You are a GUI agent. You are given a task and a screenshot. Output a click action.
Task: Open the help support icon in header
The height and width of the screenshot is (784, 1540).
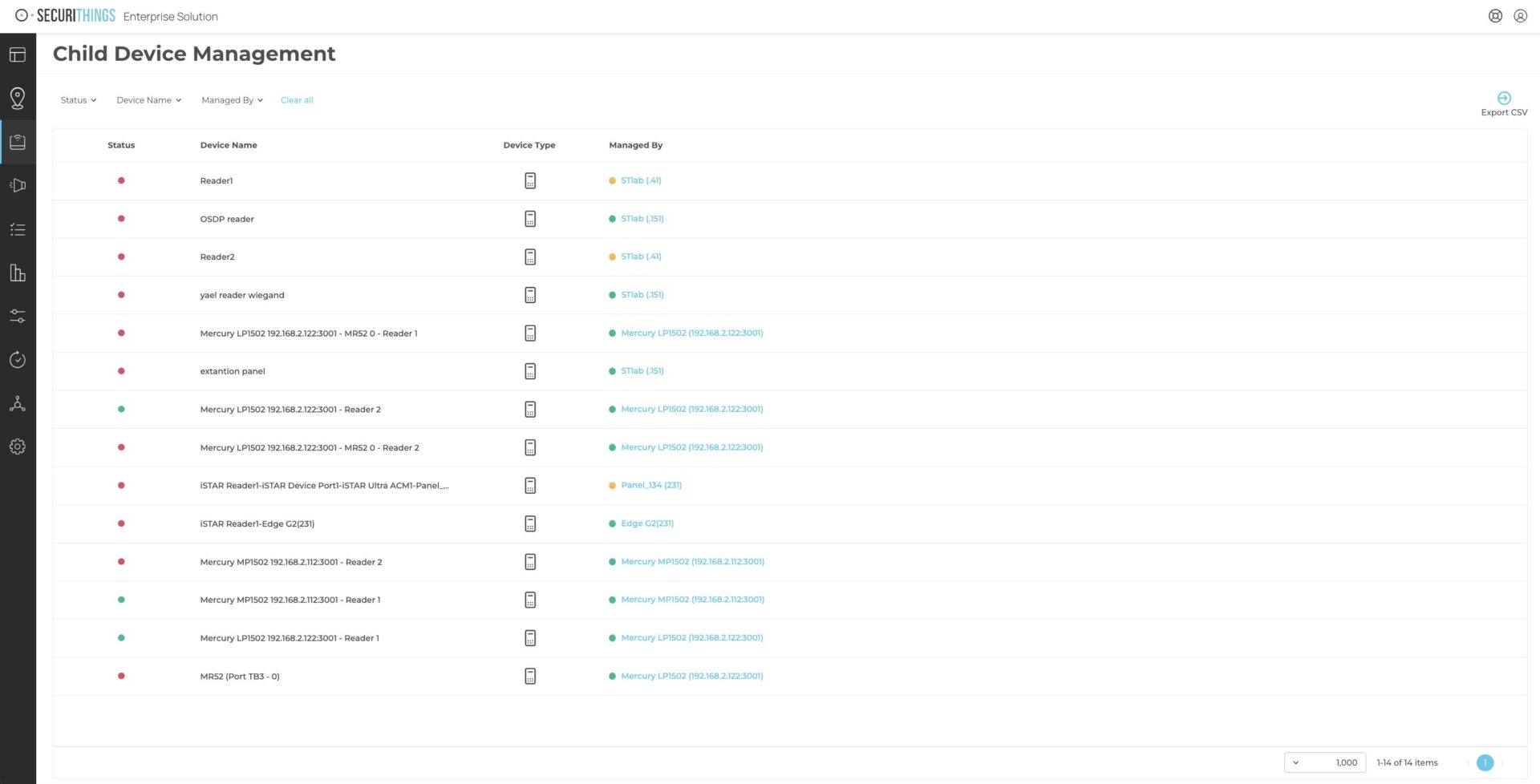tap(1495, 16)
